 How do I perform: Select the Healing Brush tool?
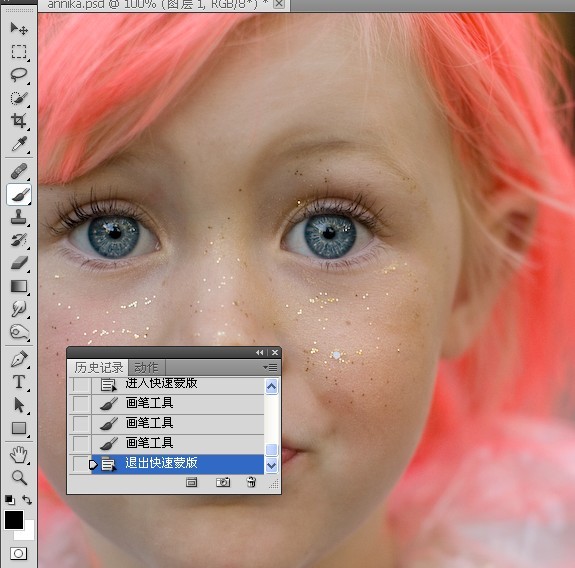coord(19,171)
